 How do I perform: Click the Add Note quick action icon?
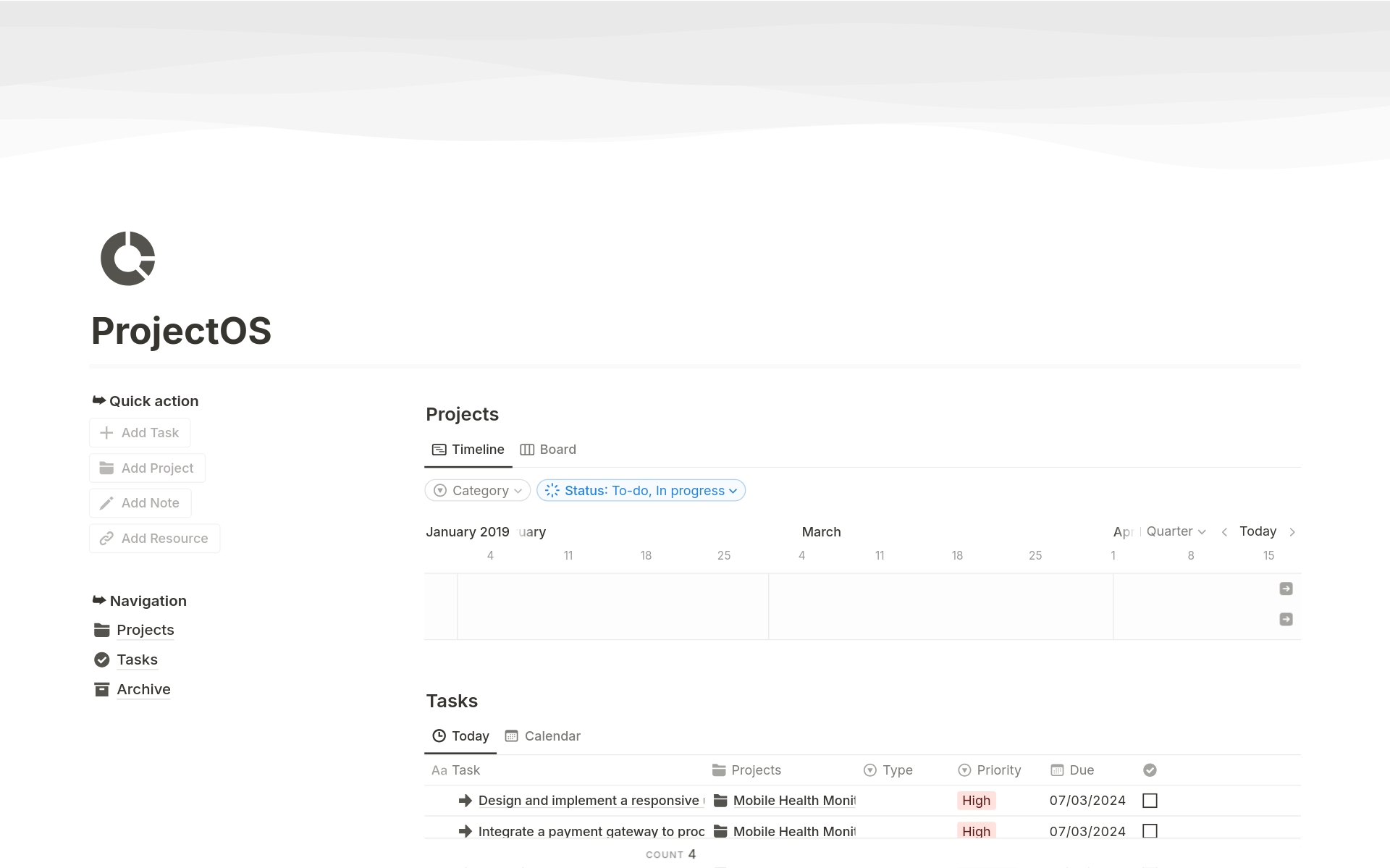(106, 503)
